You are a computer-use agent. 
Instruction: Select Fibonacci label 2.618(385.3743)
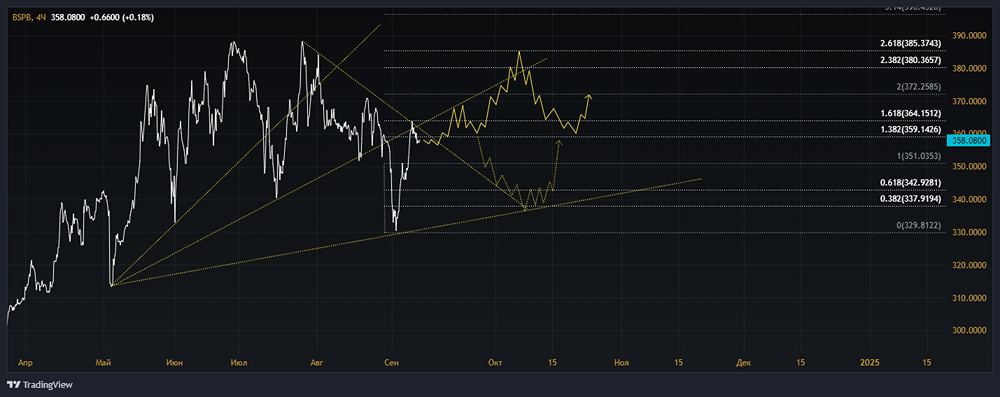tap(910, 43)
